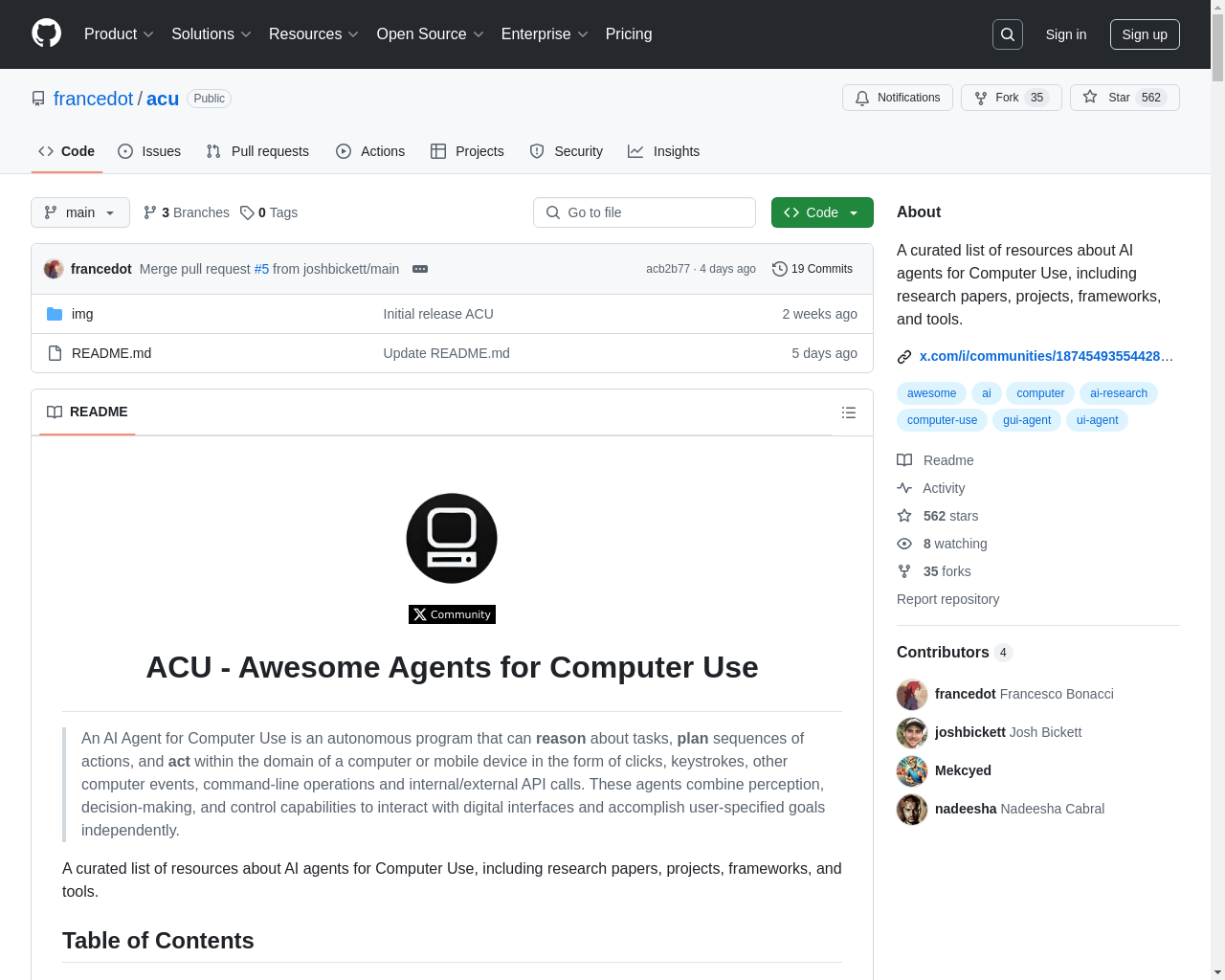This screenshot has height=980, width=1225.
Task: Open commit hash acb2b77
Action: (668, 269)
